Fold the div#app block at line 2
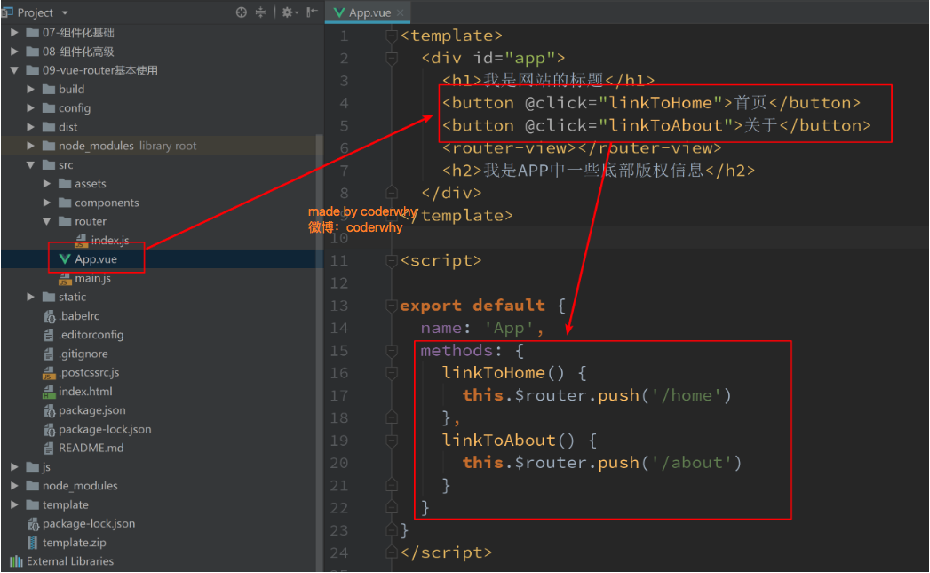Viewport: 930px width, 573px height. 391,58
